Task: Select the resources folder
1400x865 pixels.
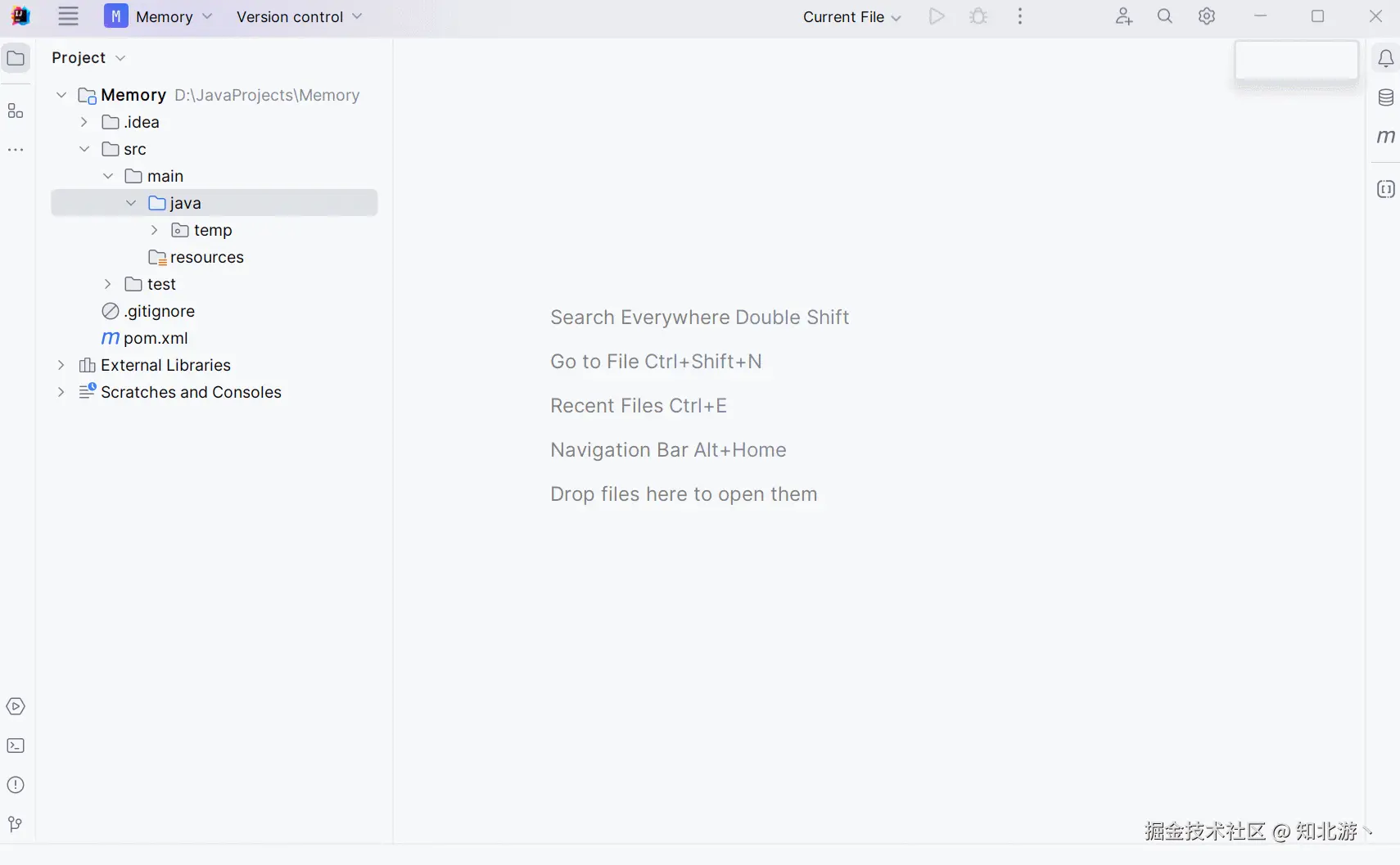Action: click(x=215, y=257)
